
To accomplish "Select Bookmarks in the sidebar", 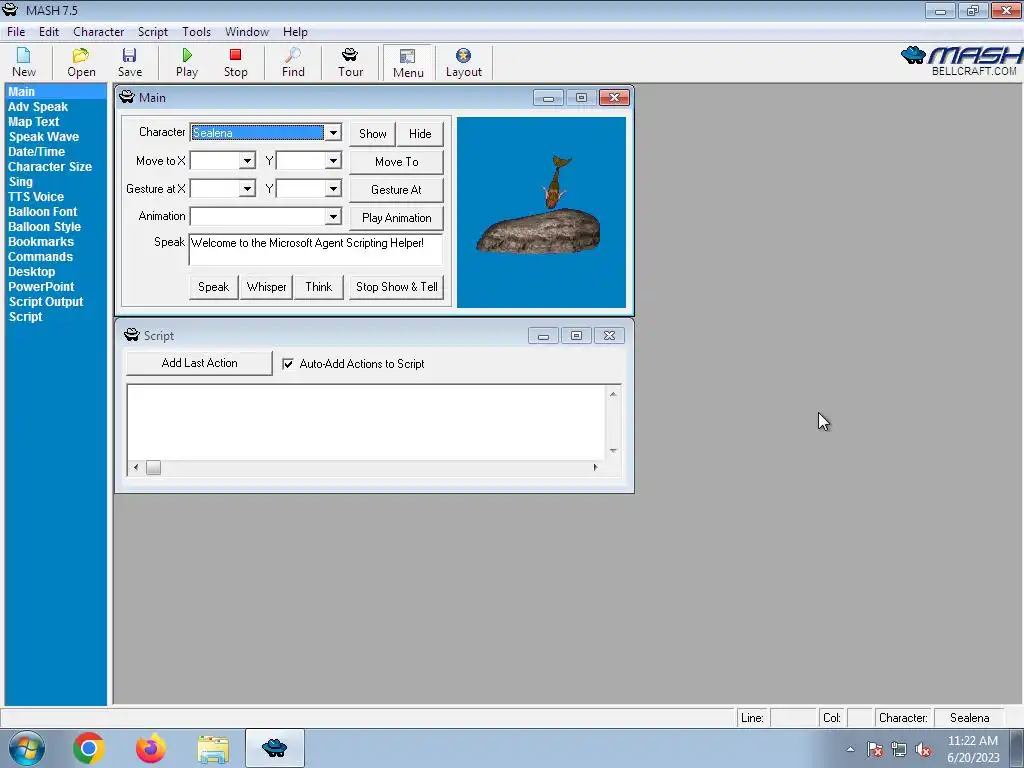I will coord(41,242).
